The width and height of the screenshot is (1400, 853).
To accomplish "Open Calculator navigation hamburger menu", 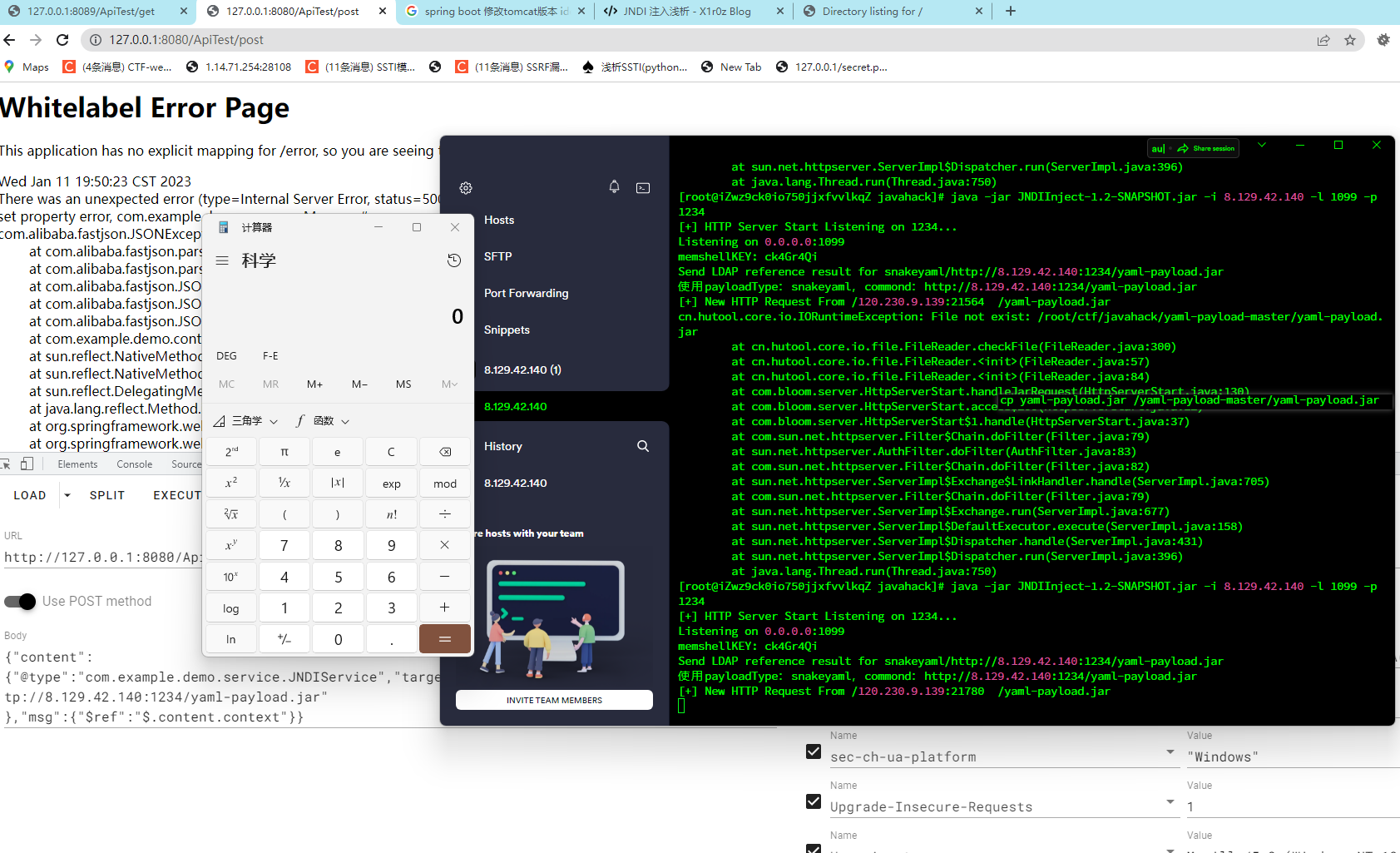I will tap(222, 260).
